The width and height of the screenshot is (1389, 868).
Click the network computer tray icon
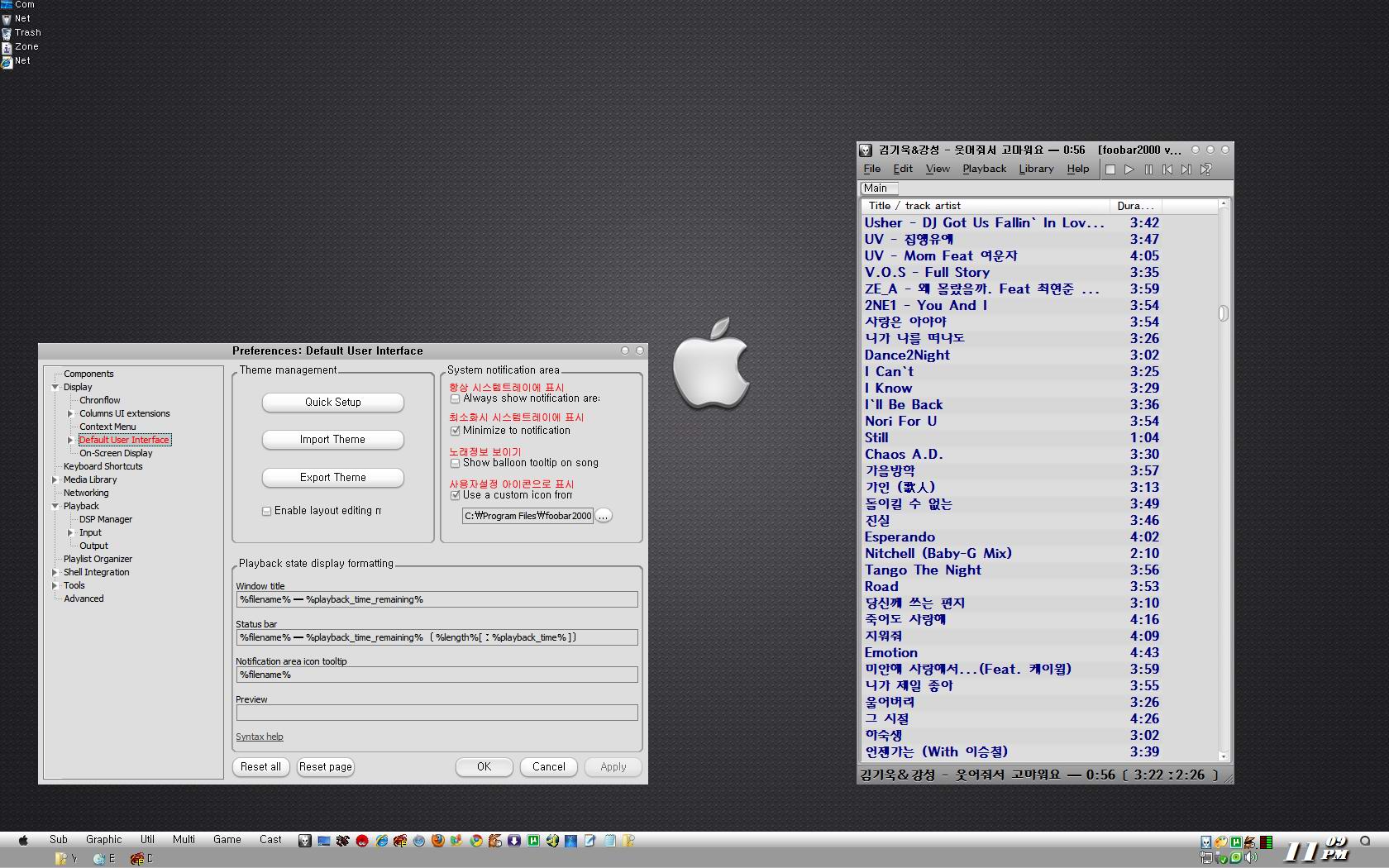[1206, 857]
